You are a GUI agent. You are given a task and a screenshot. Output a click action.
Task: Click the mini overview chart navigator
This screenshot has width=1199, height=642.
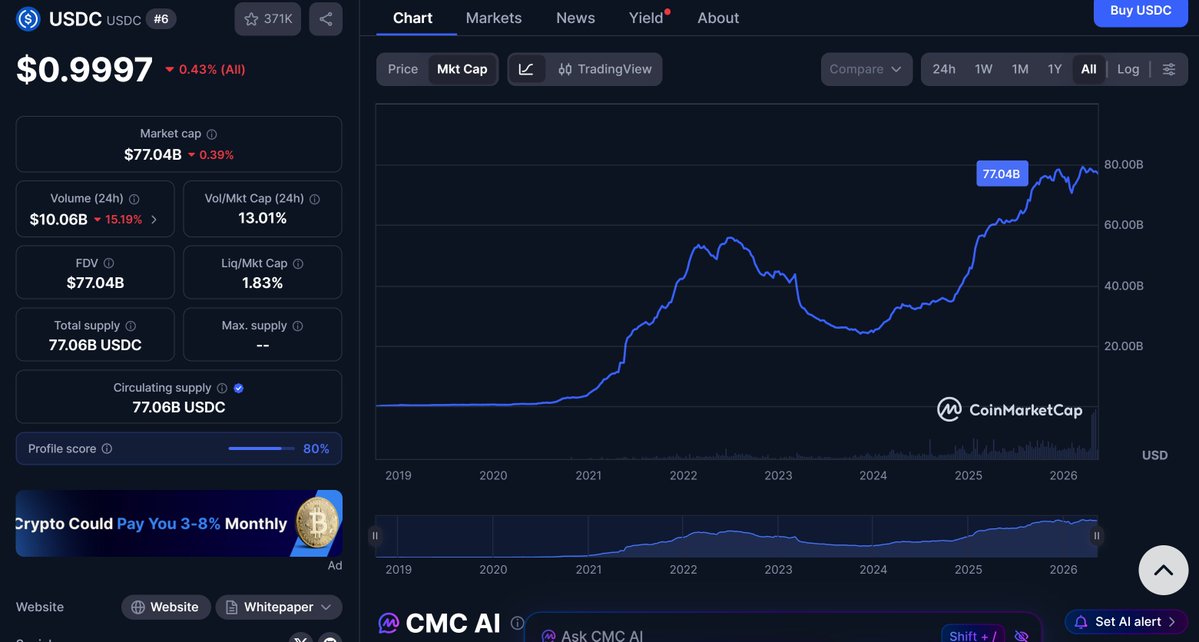(x=736, y=536)
